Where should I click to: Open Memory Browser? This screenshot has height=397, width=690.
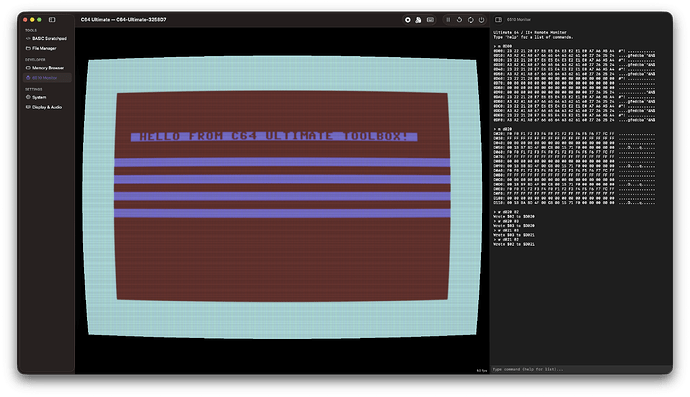(x=47, y=68)
